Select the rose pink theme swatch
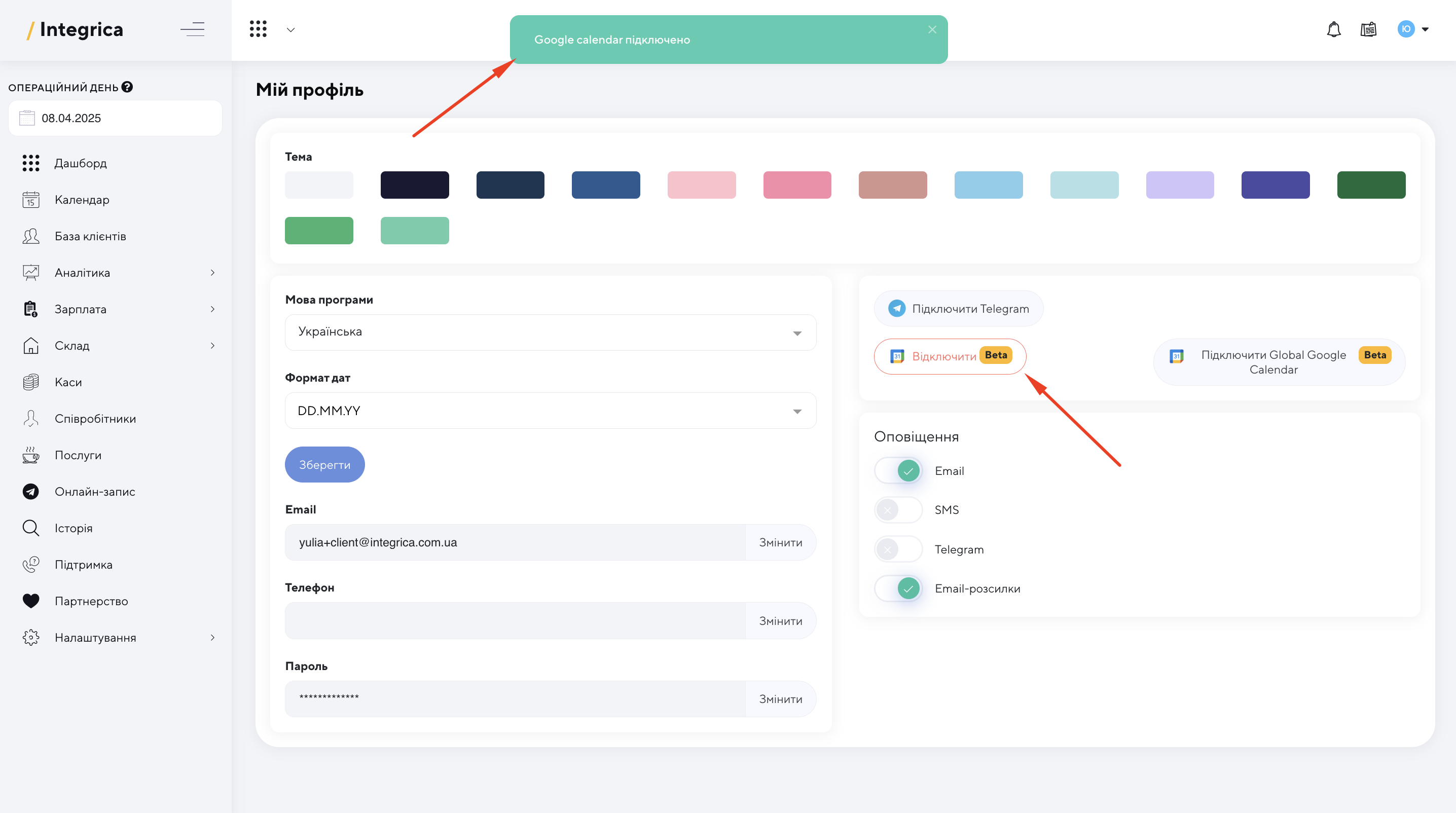Image resolution: width=1456 pixels, height=813 pixels. point(797,184)
